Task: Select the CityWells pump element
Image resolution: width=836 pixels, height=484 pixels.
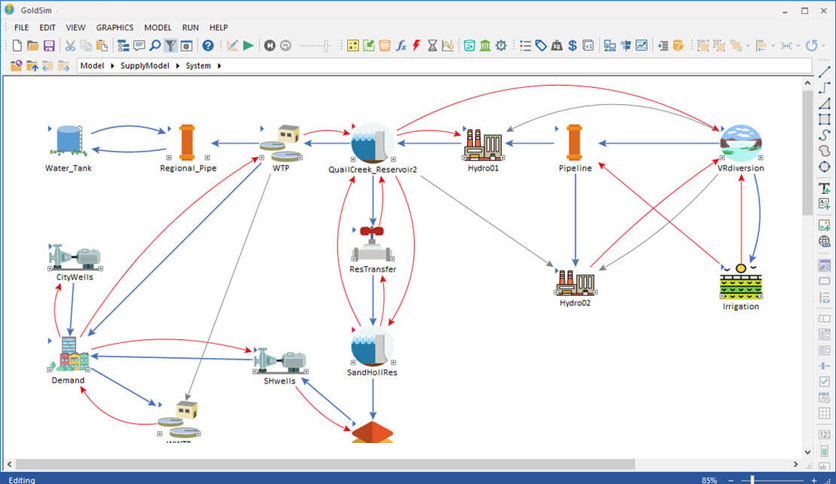Action: (x=75, y=258)
